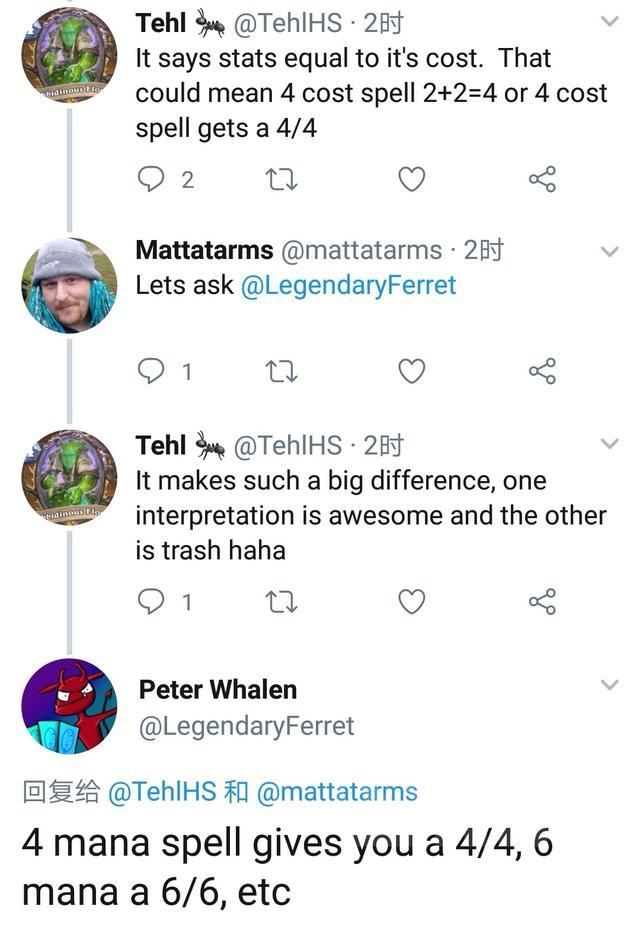Expand the menu chevron on Mattatarms' tweet
The height and width of the screenshot is (925, 640).
tap(609, 251)
